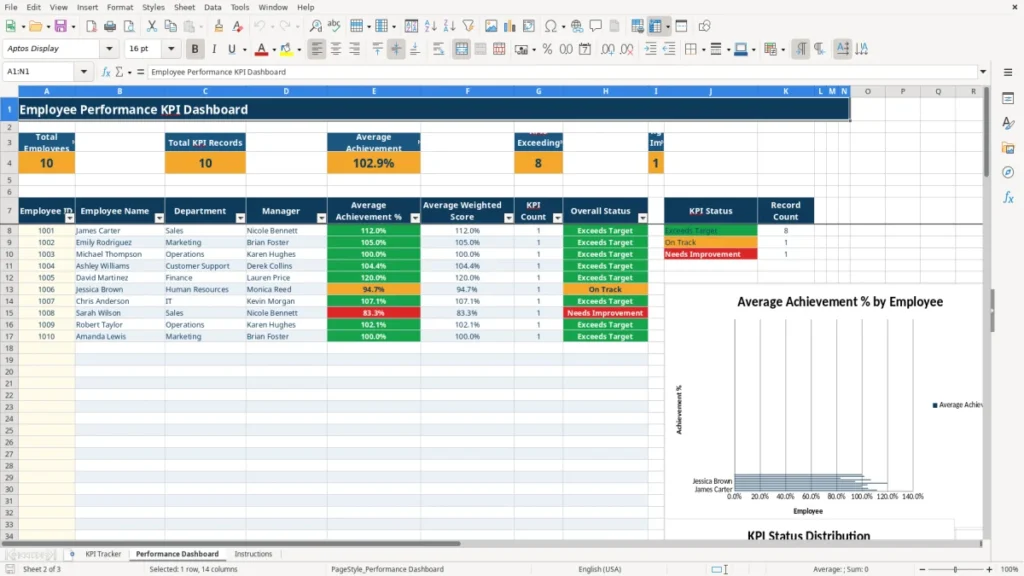Click the Save document icon
The width and height of the screenshot is (1024, 576).
61,26
